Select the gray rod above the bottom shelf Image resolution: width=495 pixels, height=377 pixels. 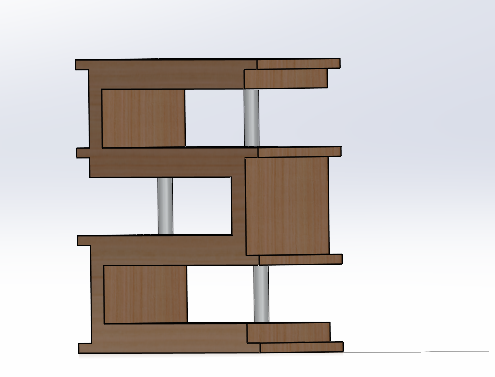(261, 294)
